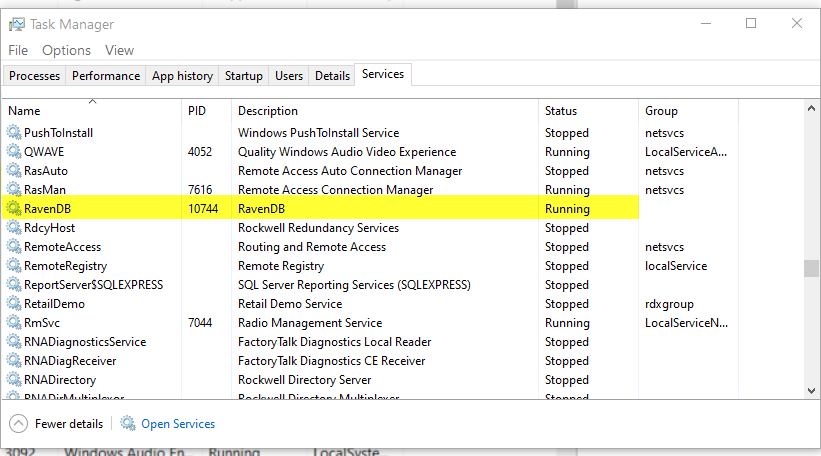
Task: Click the vertical scrollbar thumb
Action: click(x=811, y=269)
